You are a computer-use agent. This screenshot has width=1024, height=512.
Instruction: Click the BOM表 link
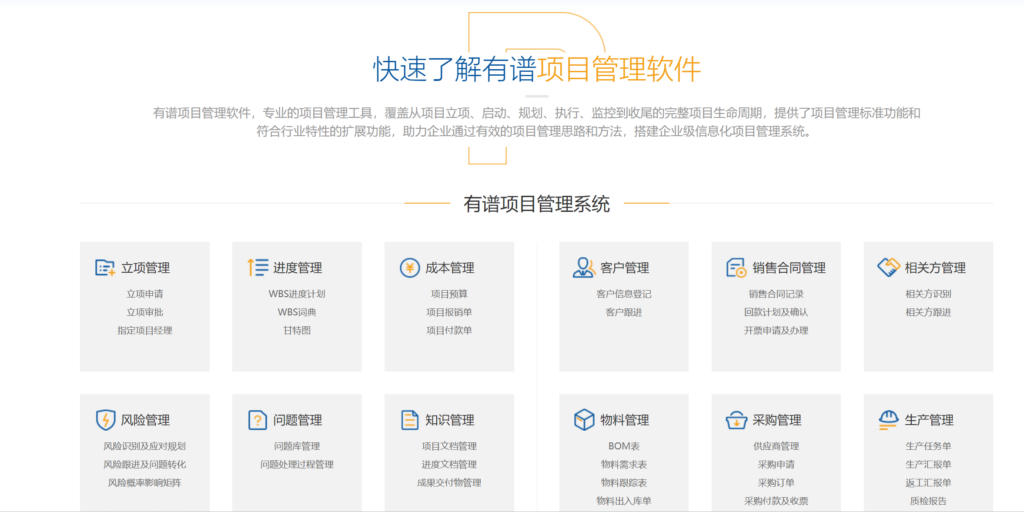(624, 446)
